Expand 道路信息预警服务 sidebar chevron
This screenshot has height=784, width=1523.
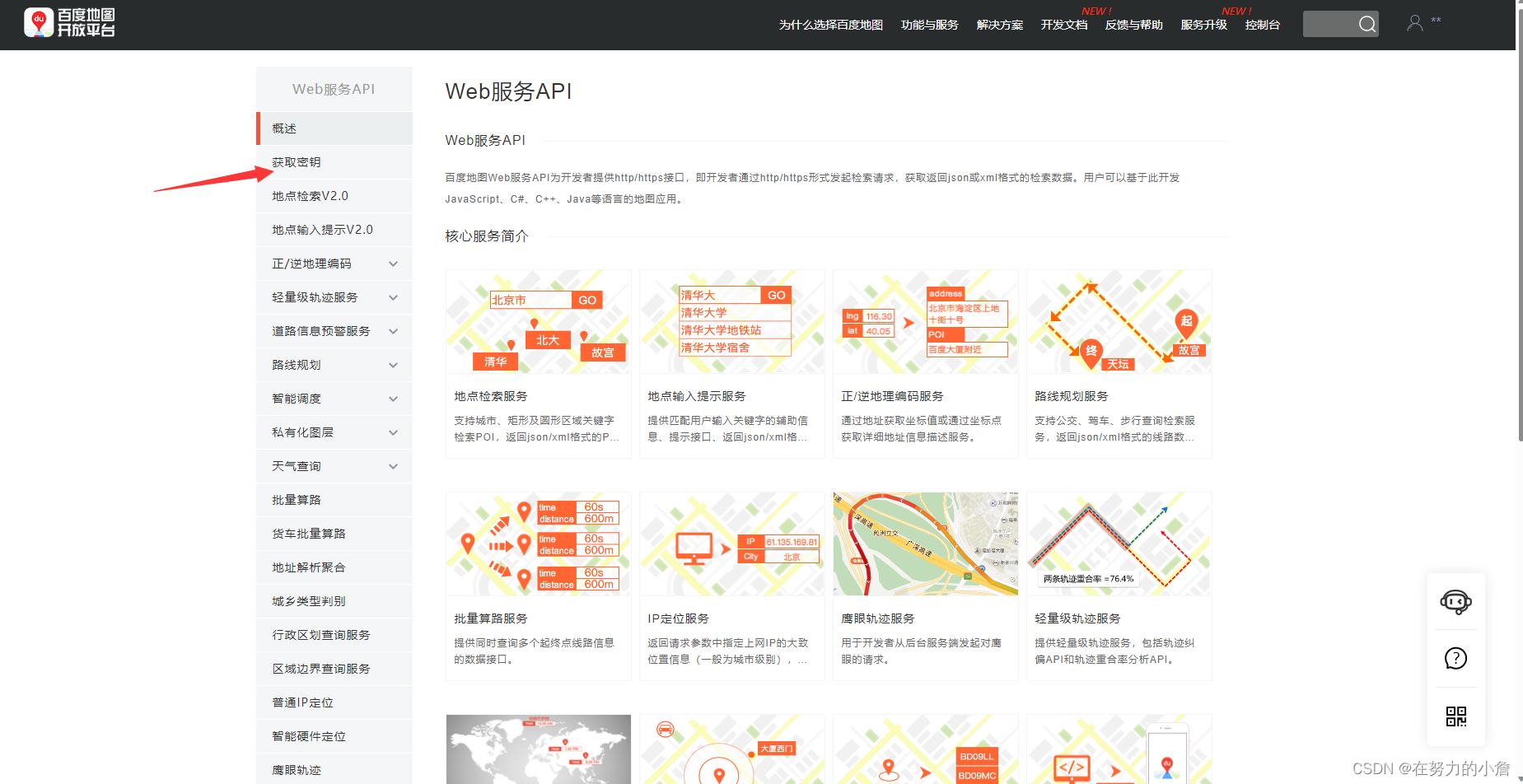tap(394, 331)
